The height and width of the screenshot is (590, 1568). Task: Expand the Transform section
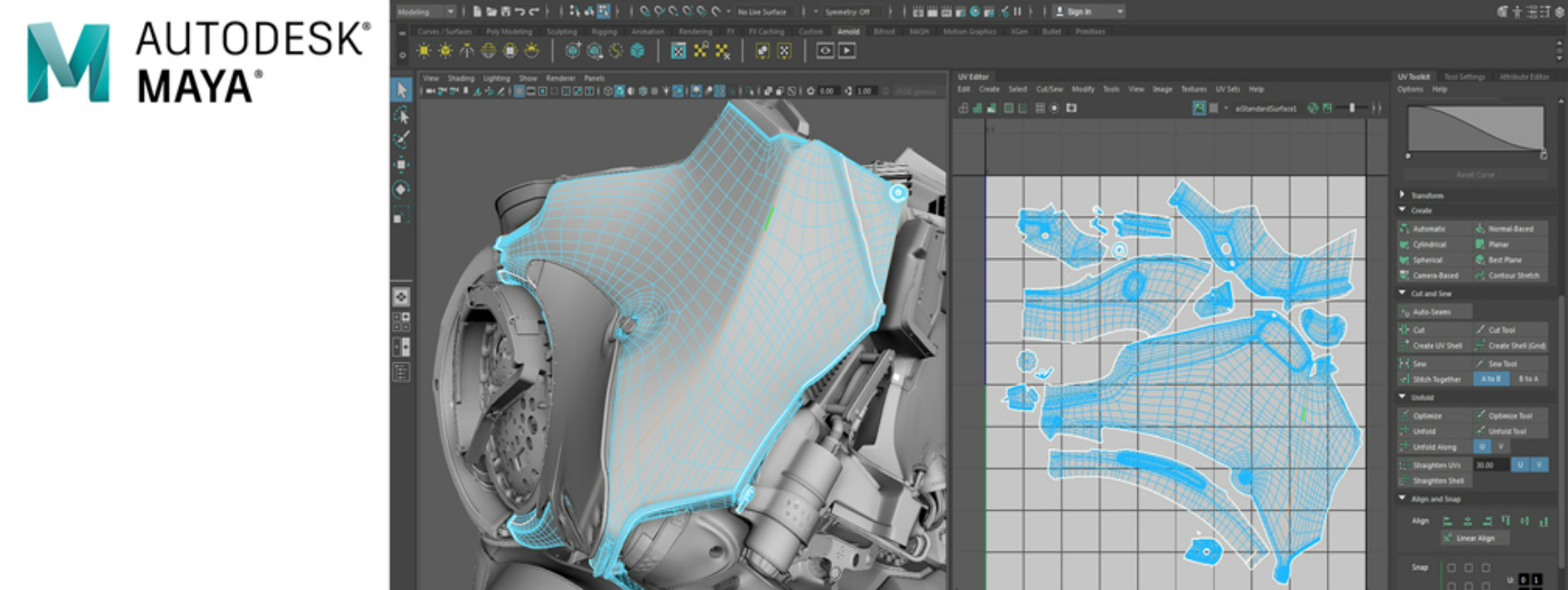click(1402, 195)
